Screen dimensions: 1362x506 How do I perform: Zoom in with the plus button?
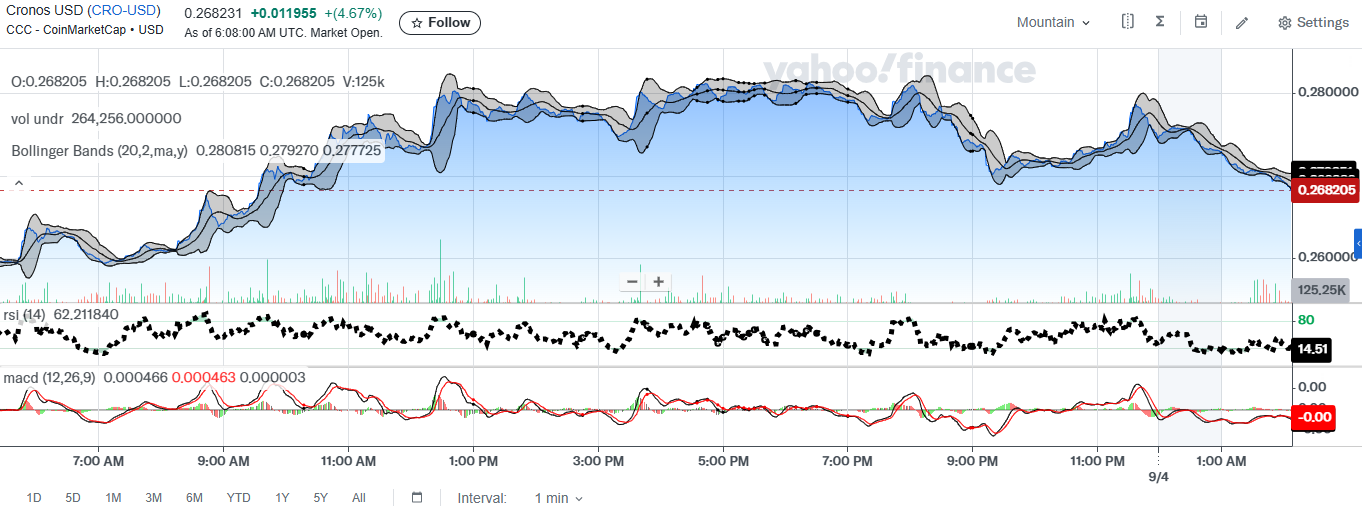[658, 282]
